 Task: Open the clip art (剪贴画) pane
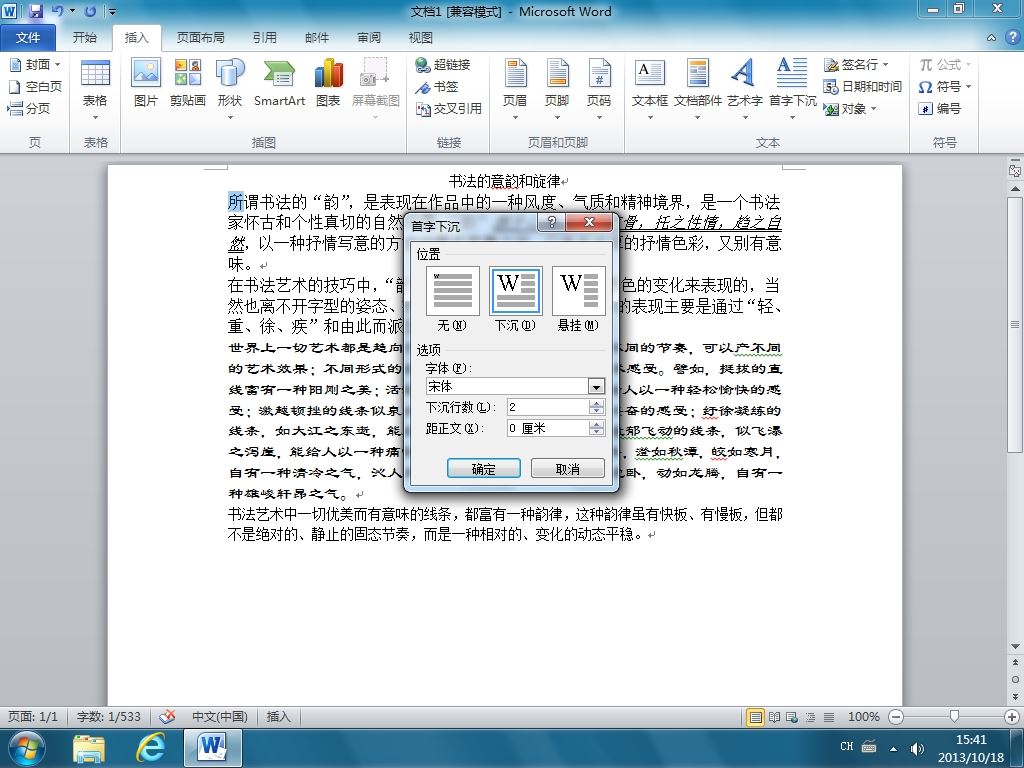(187, 83)
